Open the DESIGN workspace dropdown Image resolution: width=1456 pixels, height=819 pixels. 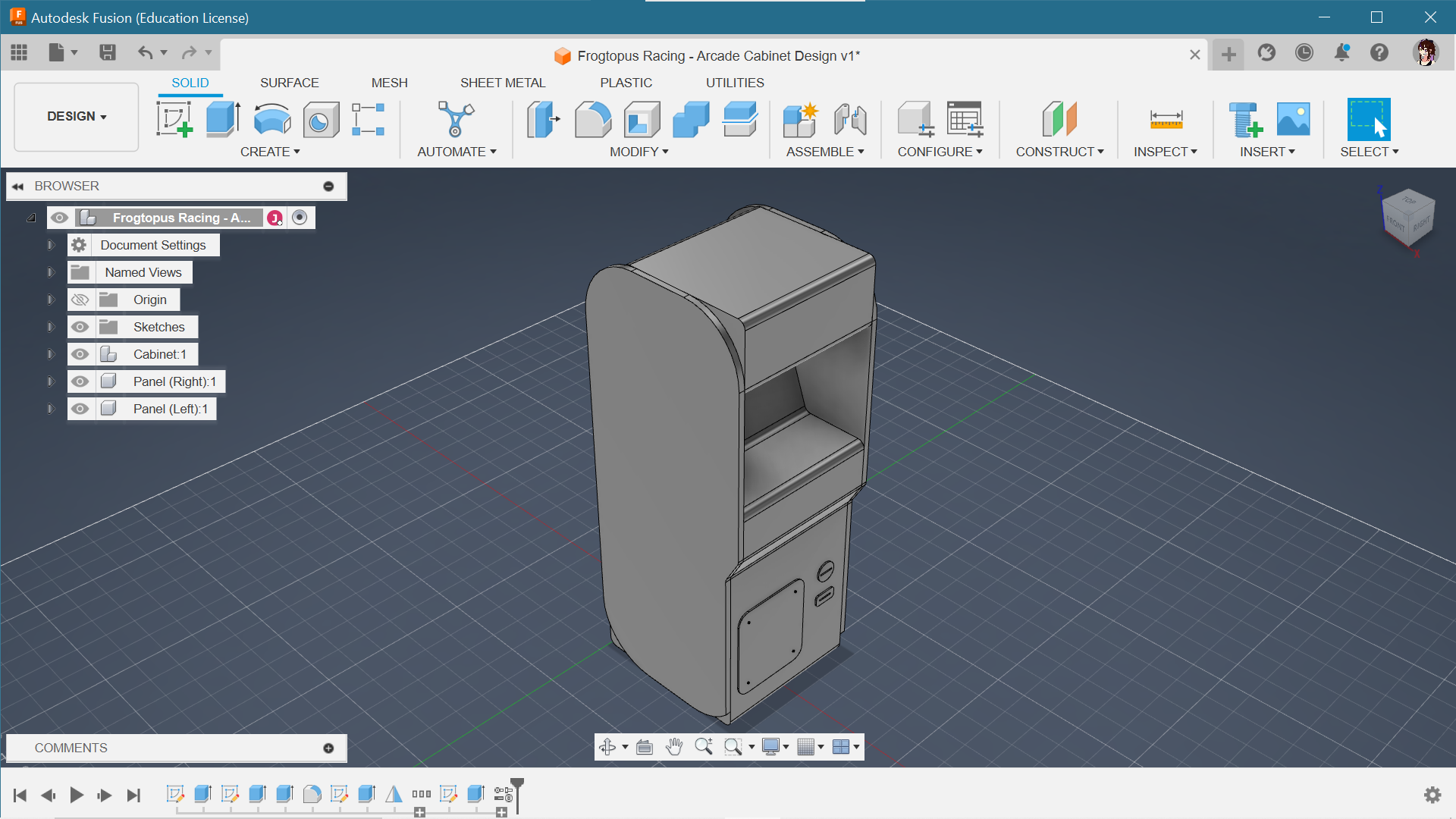77,117
